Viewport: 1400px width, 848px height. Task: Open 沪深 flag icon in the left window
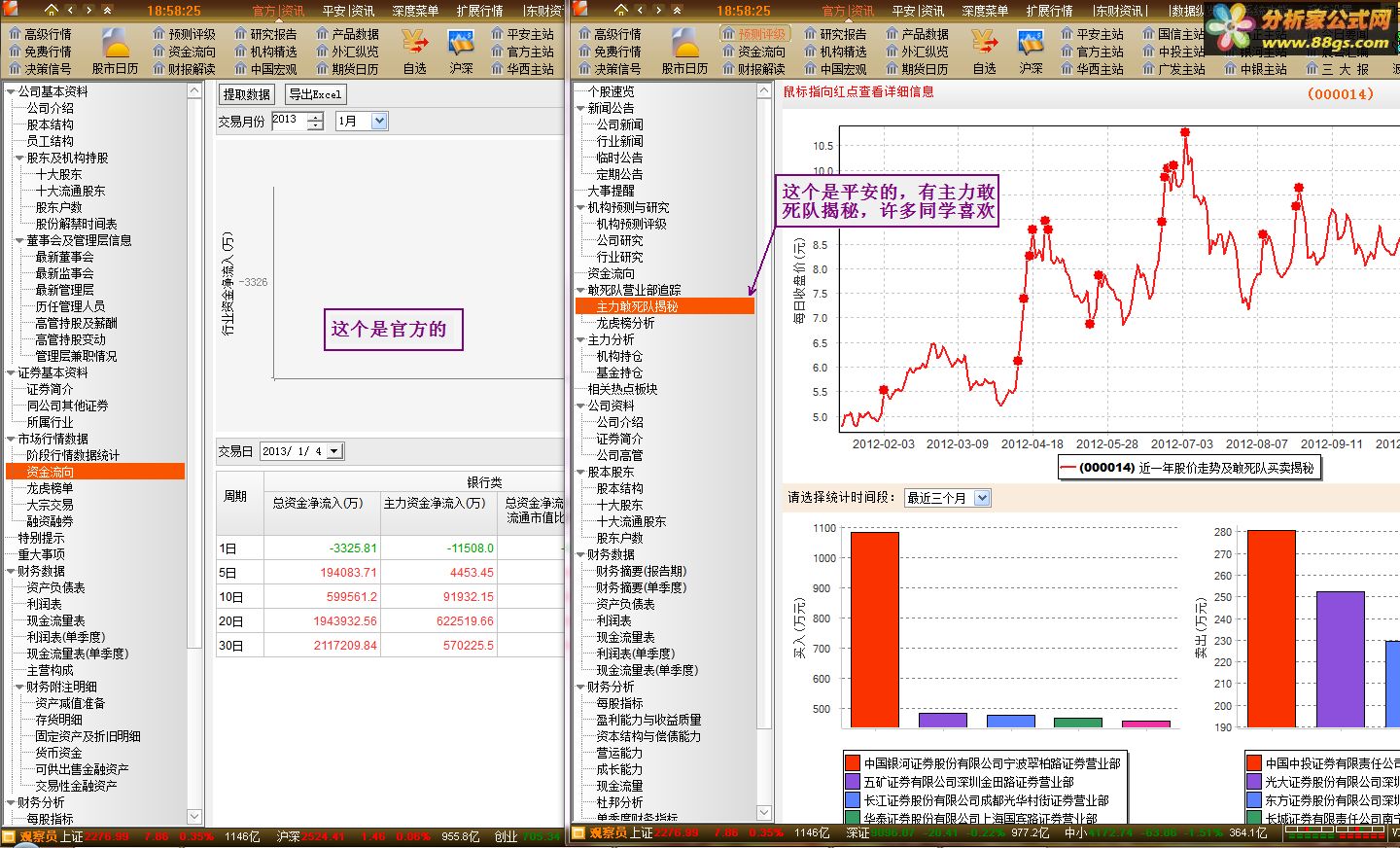[461, 44]
